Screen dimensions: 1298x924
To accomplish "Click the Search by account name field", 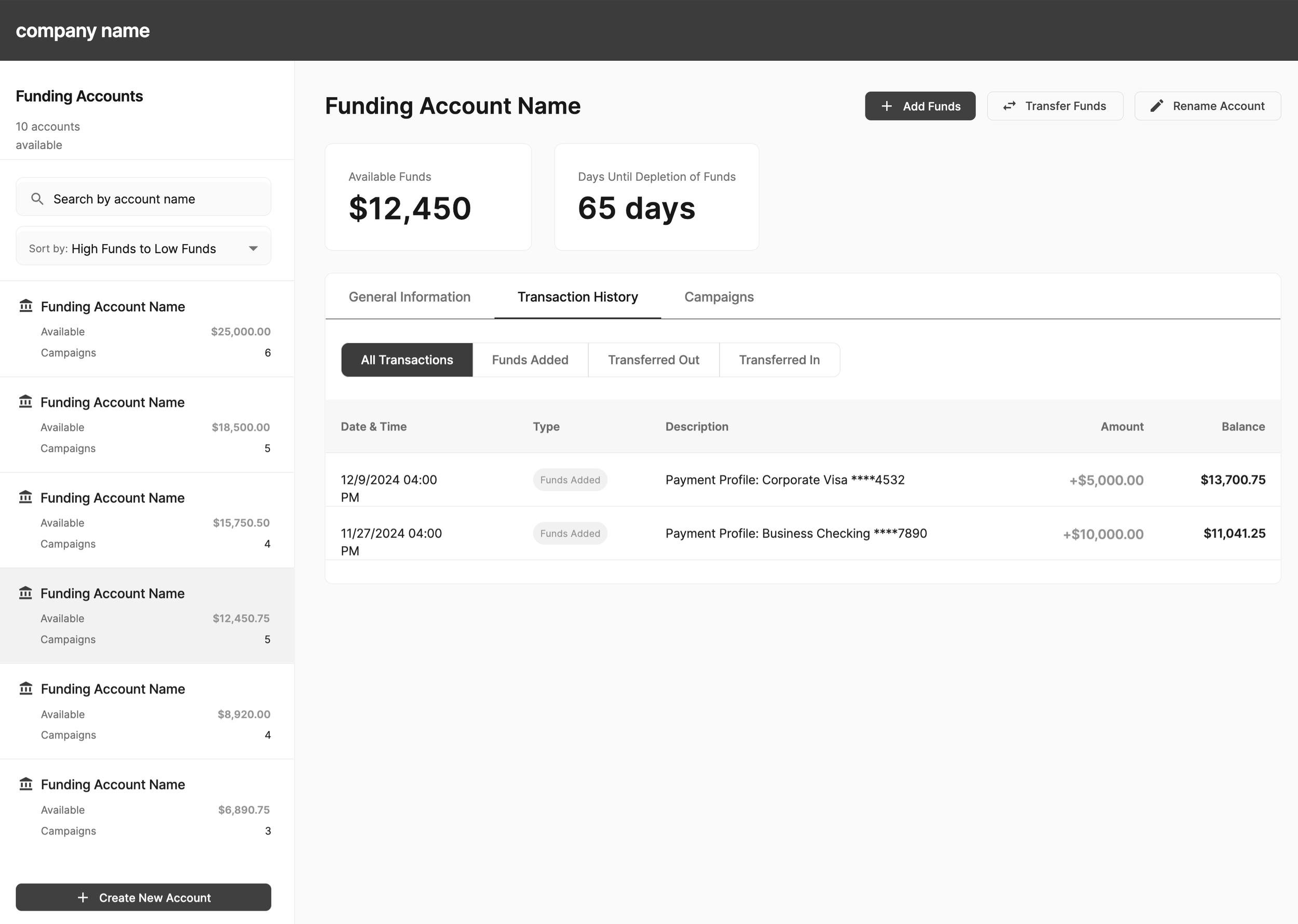I will click(x=143, y=198).
